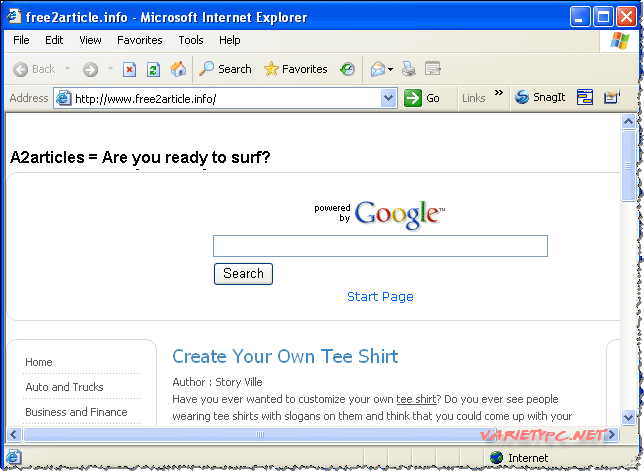644x471 pixels.
Task: Print the page with printer icon
Action: 408,69
